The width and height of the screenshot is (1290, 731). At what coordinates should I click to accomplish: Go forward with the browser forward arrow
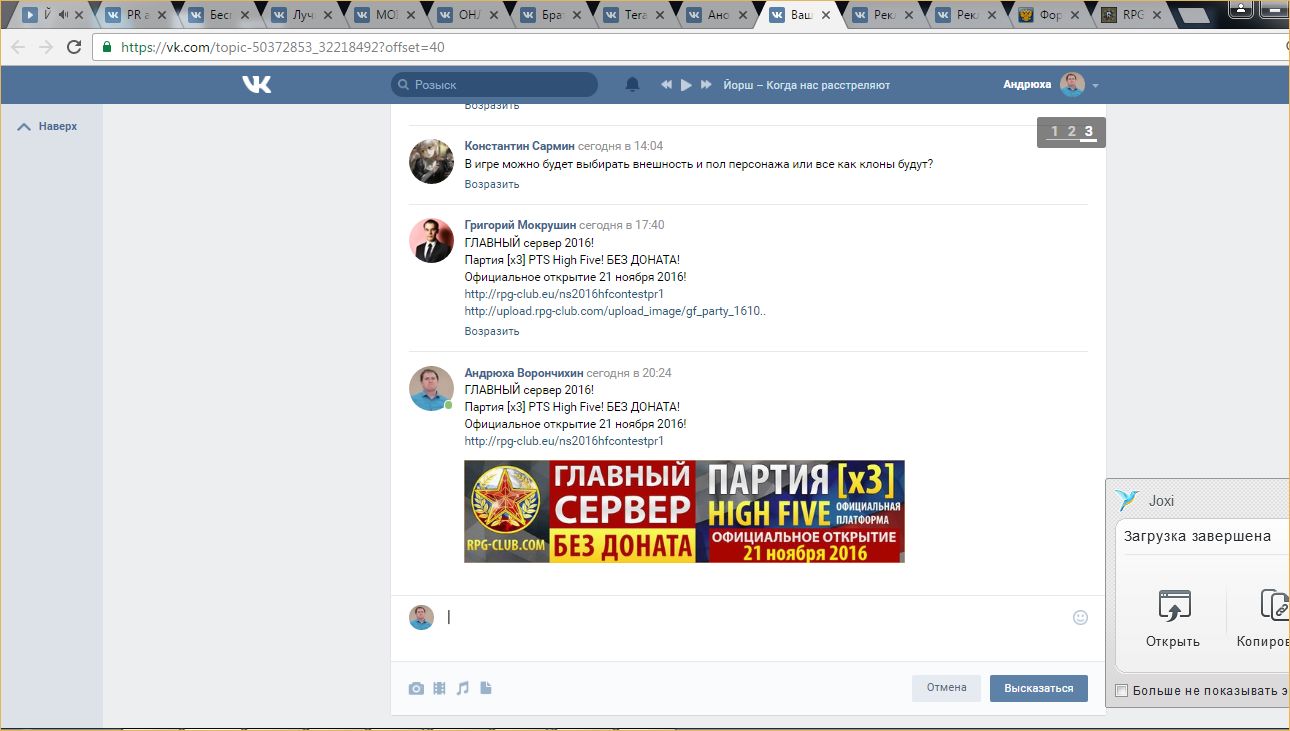pyautogui.click(x=45, y=47)
